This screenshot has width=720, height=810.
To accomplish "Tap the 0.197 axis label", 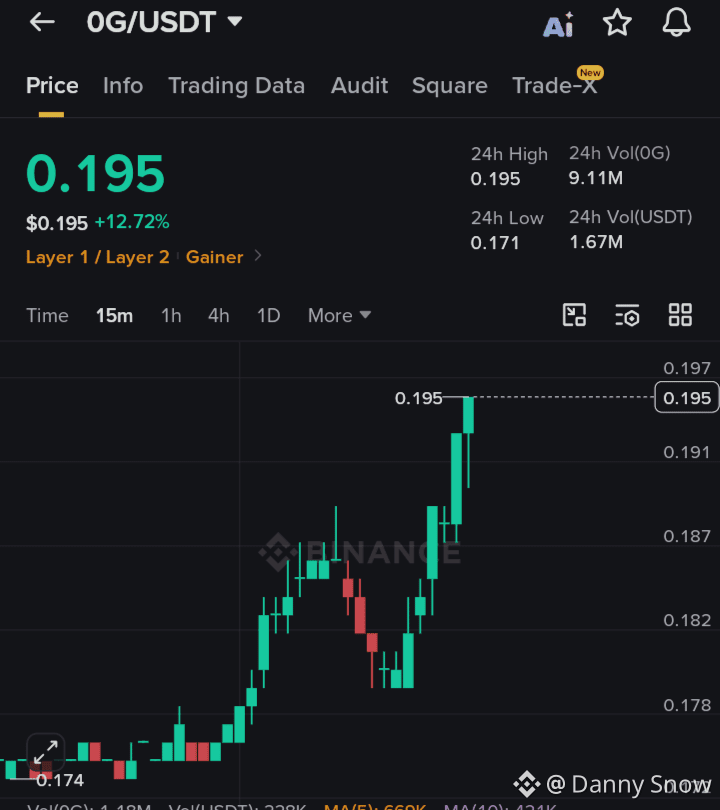I will tap(687, 368).
